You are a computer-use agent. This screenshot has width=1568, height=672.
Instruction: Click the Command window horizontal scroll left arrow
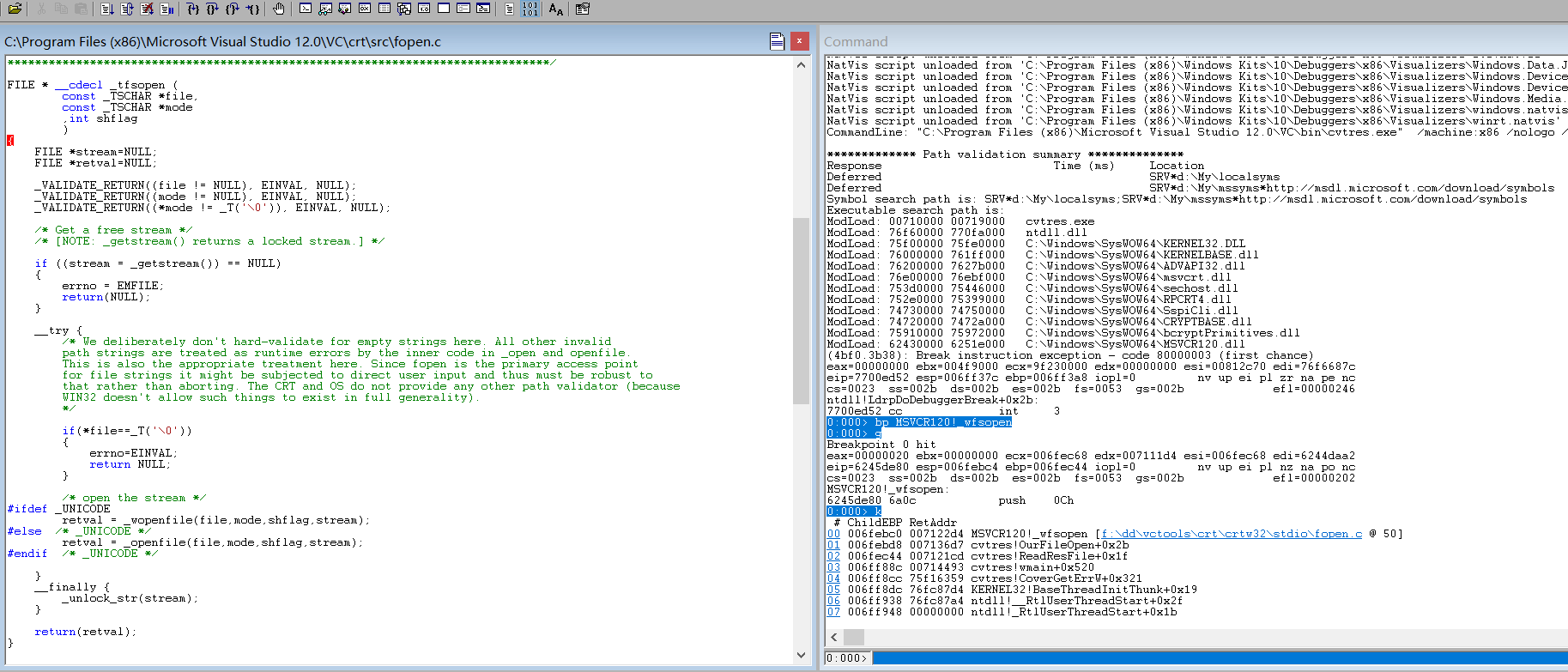pyautogui.click(x=833, y=637)
